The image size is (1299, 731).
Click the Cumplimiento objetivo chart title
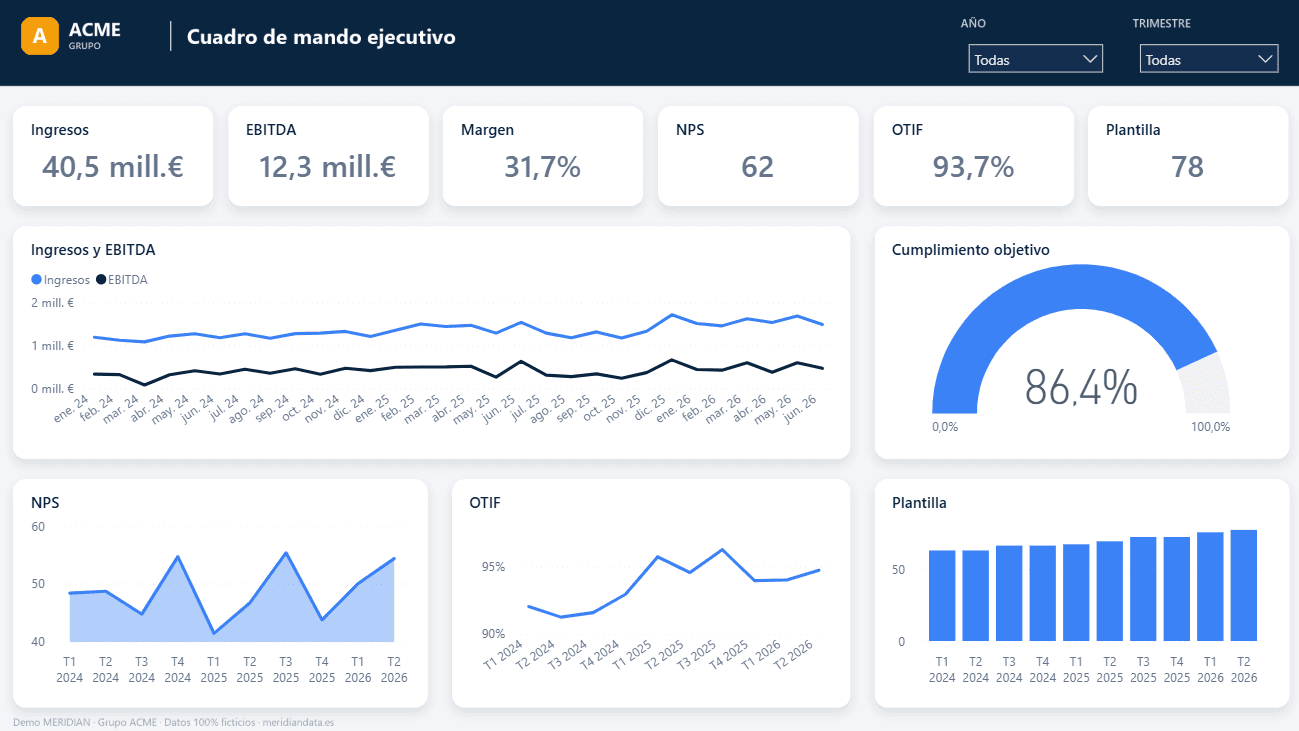point(970,250)
